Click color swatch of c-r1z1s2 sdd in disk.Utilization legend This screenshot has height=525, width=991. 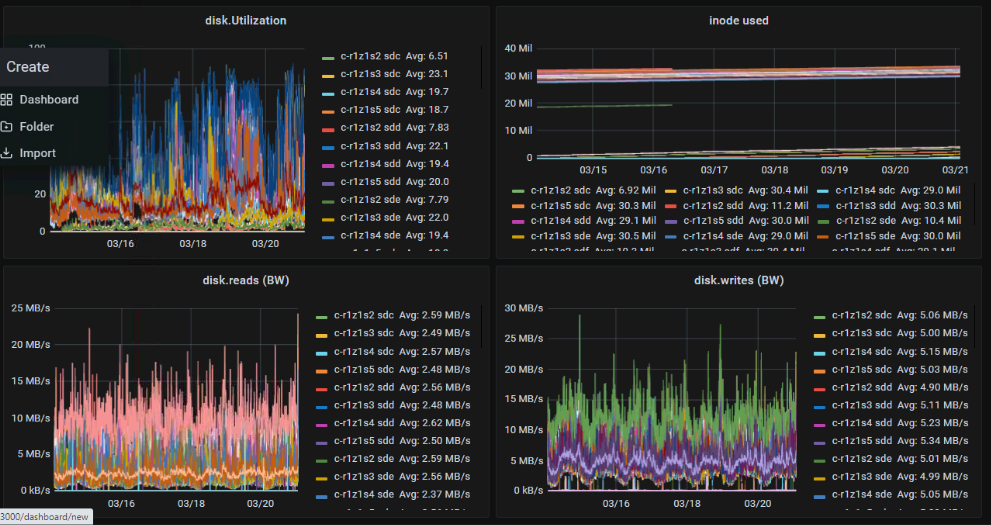[328, 128]
